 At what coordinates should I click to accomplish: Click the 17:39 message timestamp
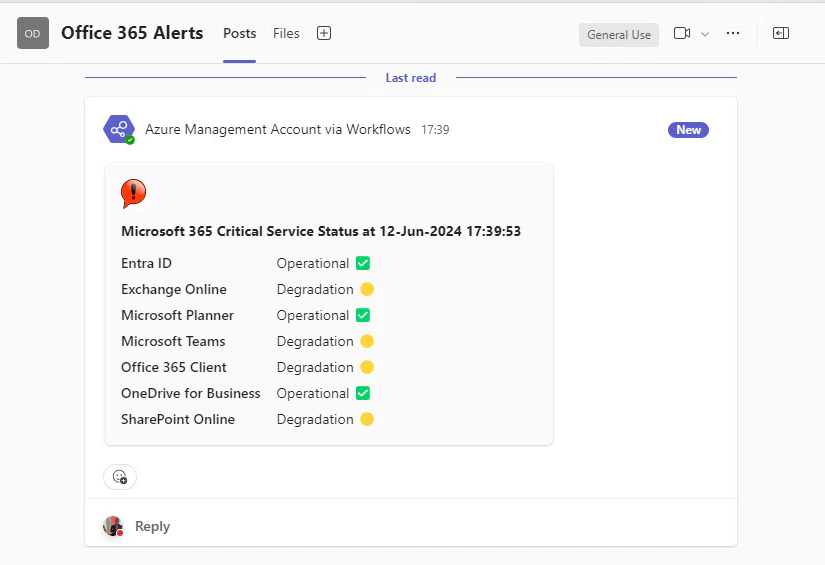pos(435,130)
